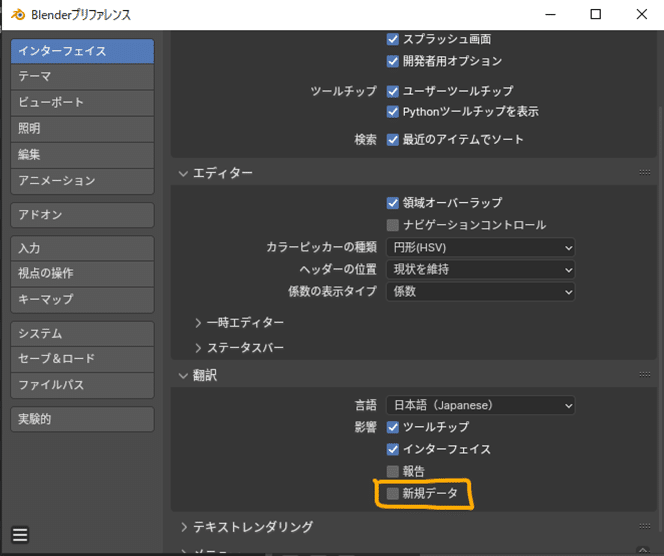Select インターフェイス category tab
The width and height of the screenshot is (664, 556).
click(83, 51)
